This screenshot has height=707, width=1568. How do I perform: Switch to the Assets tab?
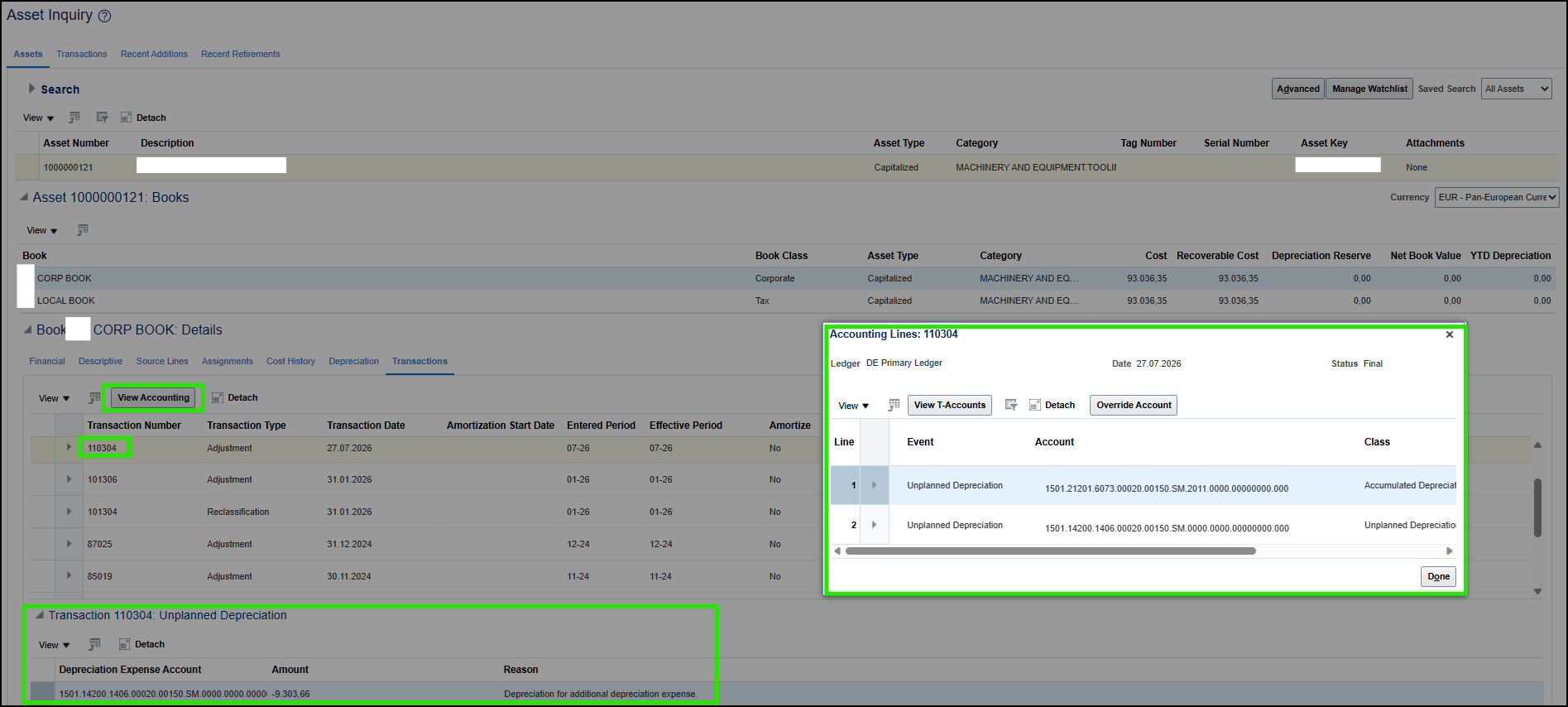pos(28,54)
